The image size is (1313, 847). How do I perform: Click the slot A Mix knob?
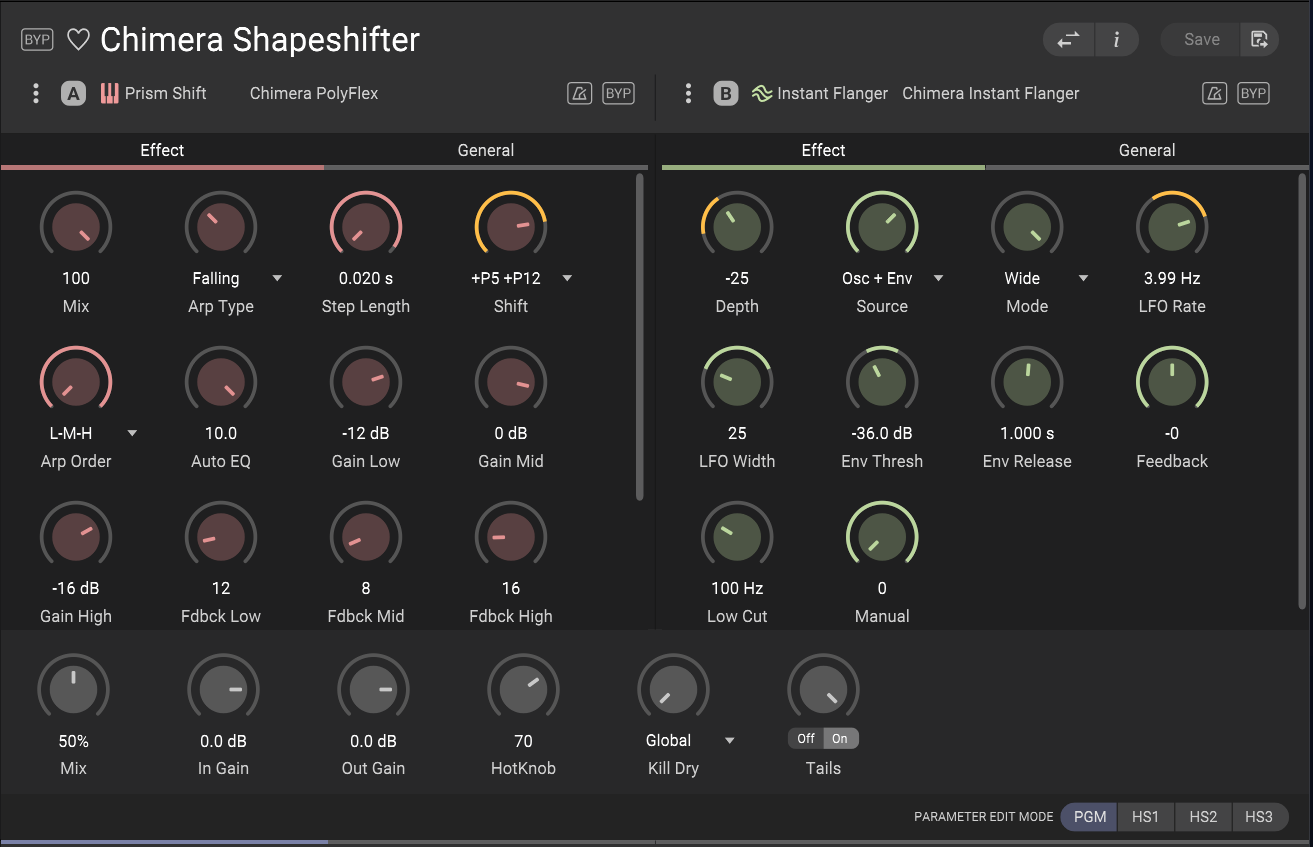pos(76,227)
